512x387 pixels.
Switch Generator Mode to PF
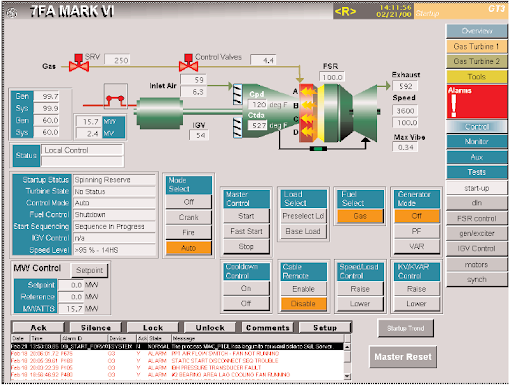pyautogui.click(x=416, y=231)
